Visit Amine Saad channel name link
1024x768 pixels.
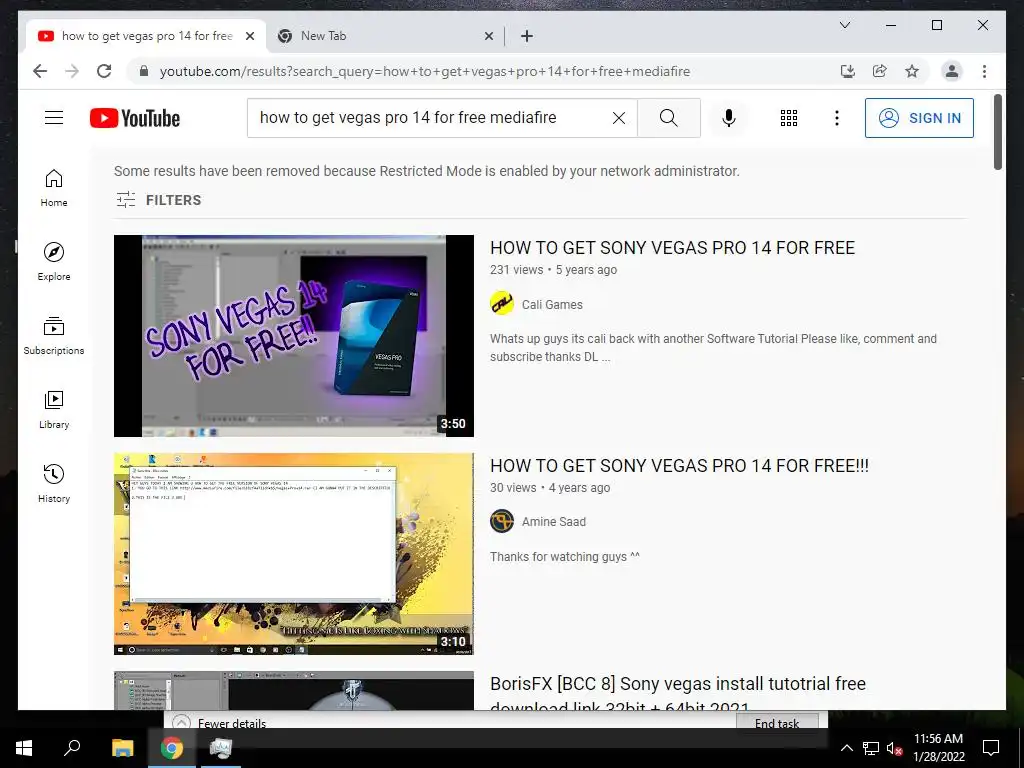[554, 522]
